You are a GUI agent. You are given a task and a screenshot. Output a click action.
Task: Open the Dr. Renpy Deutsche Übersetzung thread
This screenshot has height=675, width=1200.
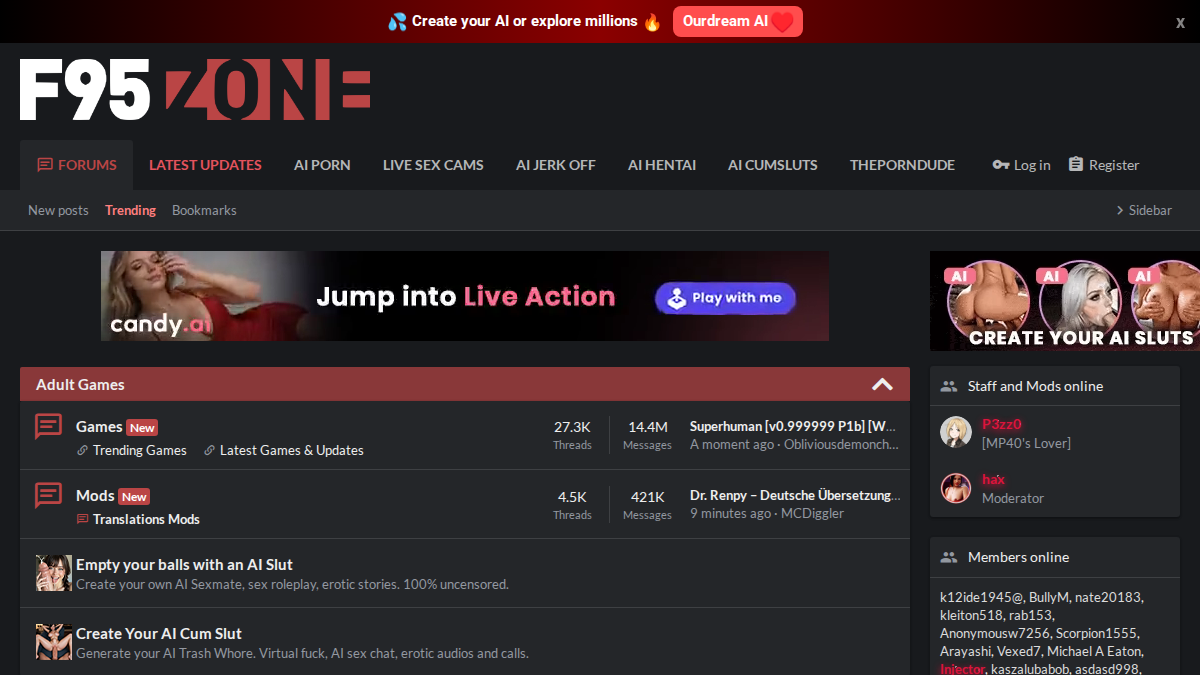coord(795,495)
